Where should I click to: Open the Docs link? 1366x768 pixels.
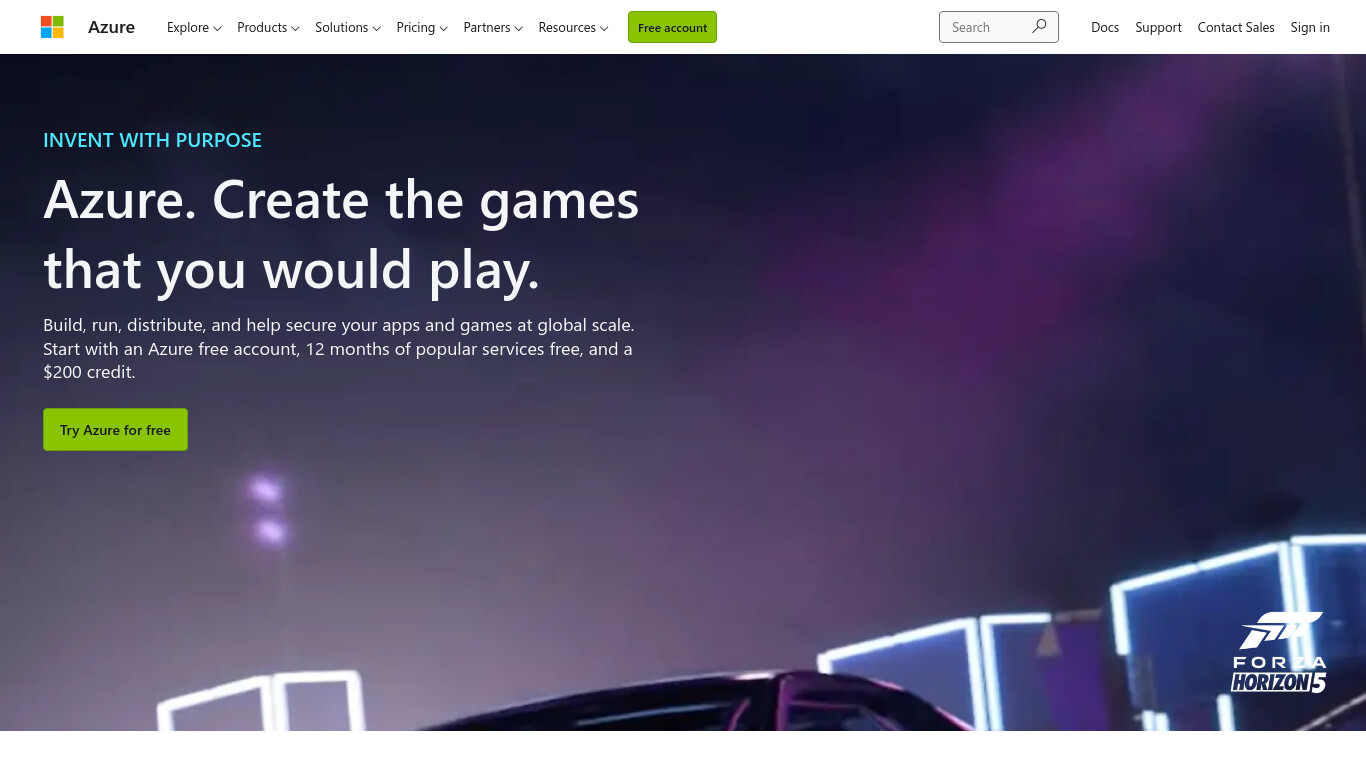click(1105, 27)
